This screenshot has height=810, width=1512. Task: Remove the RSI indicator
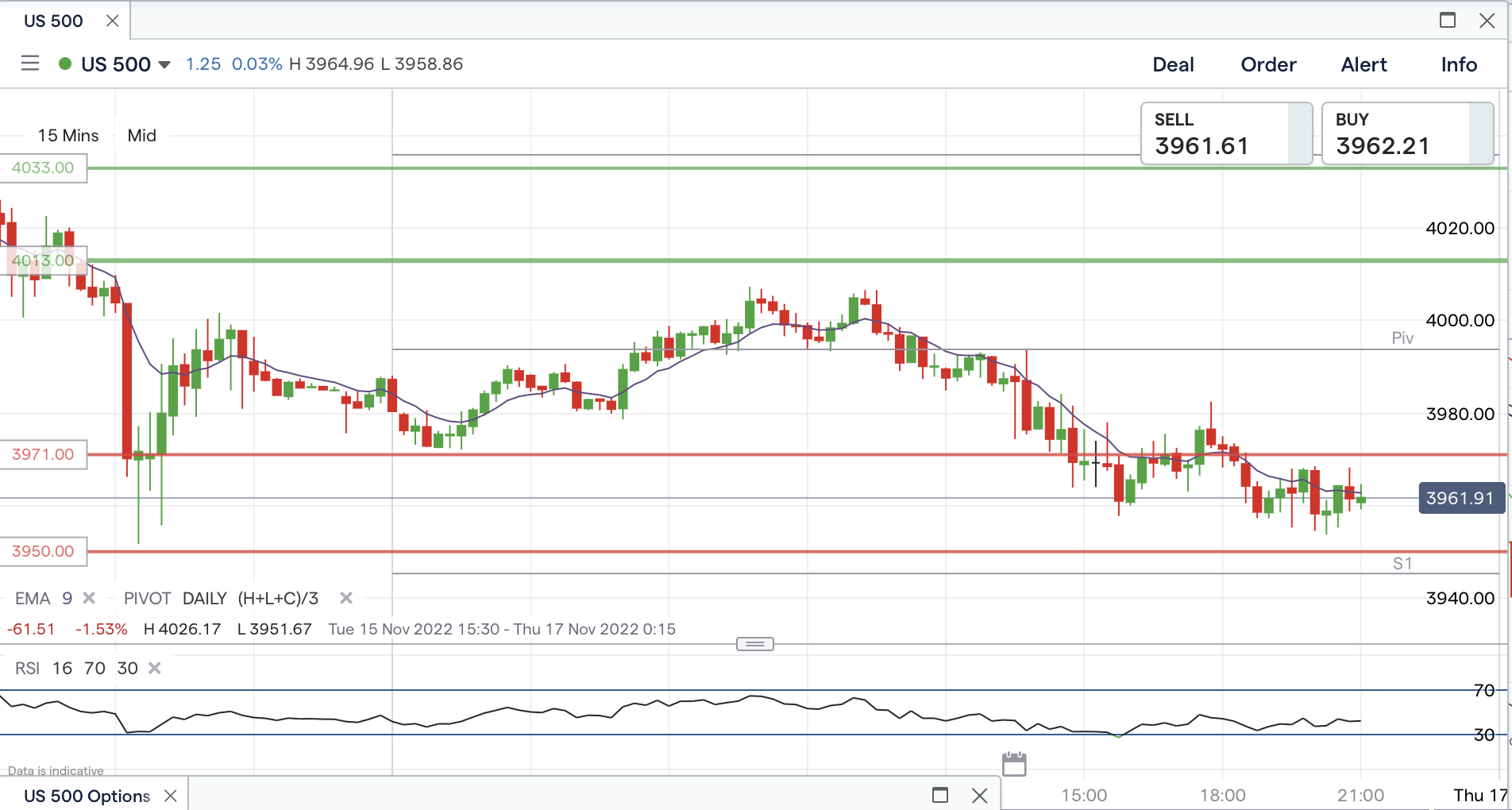click(x=155, y=668)
